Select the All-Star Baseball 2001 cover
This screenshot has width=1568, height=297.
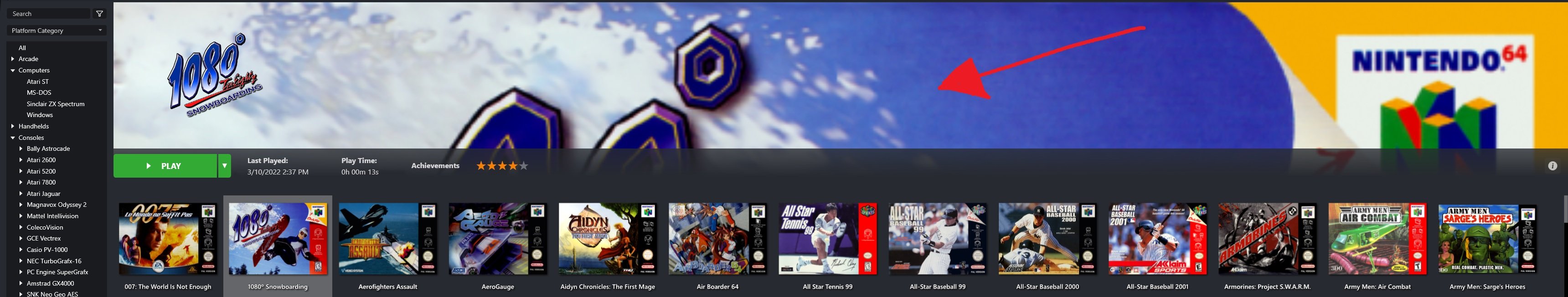(x=1158, y=239)
